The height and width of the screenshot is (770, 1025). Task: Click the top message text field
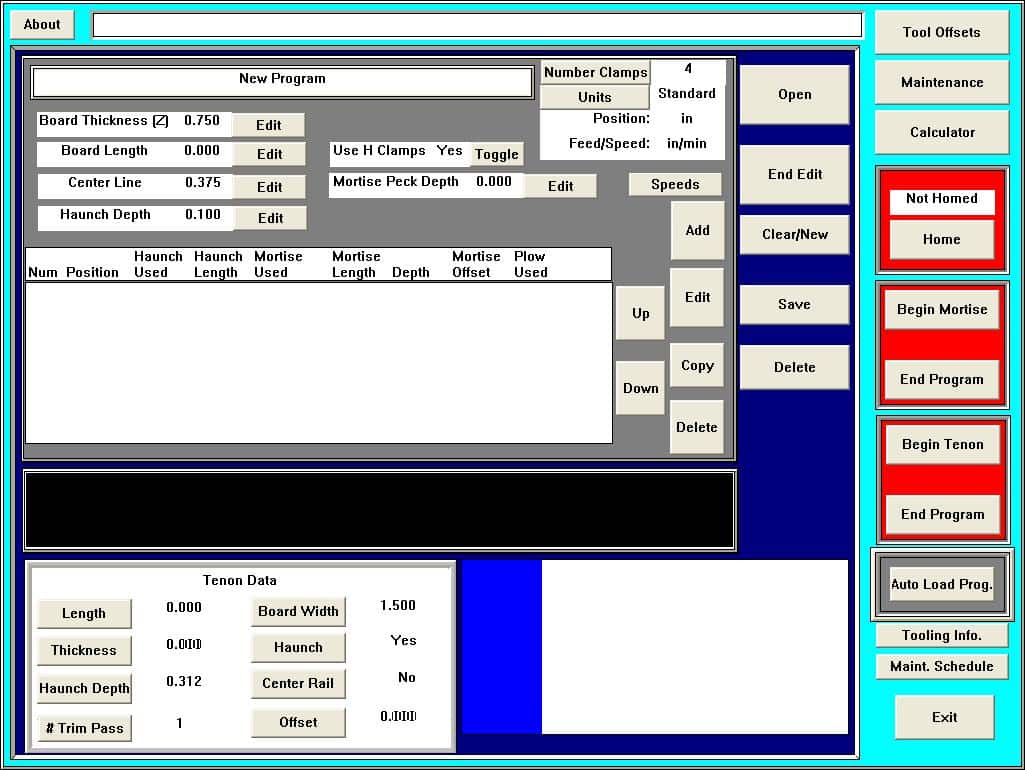(477, 25)
